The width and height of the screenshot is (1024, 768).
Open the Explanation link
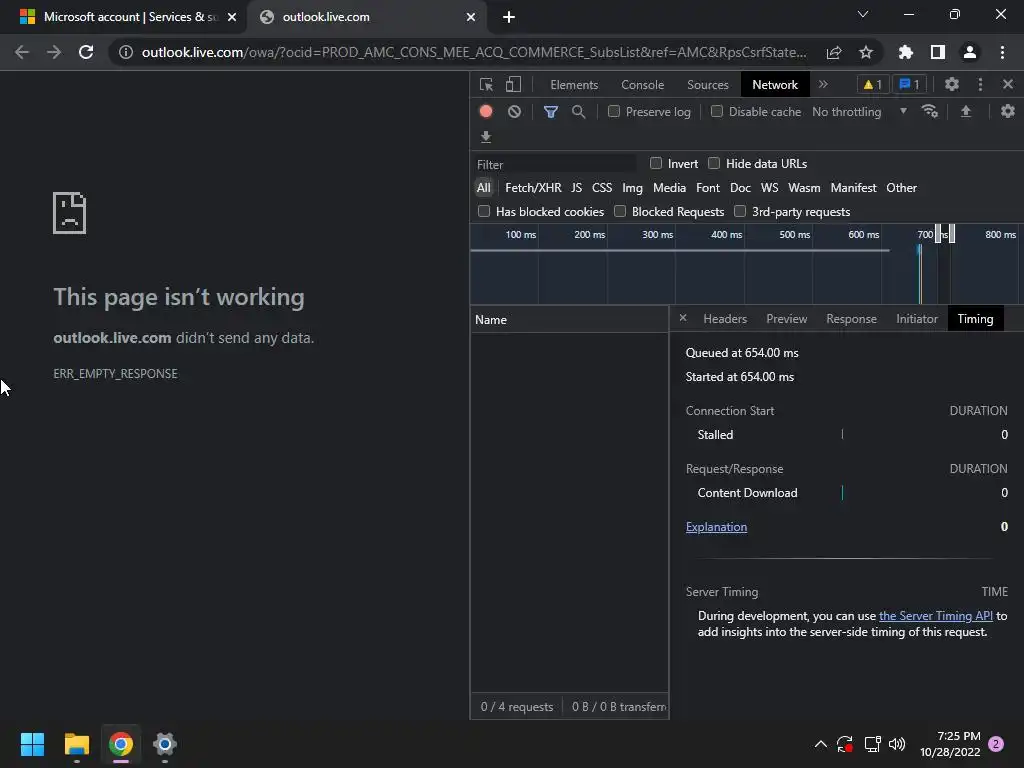pyautogui.click(x=716, y=527)
